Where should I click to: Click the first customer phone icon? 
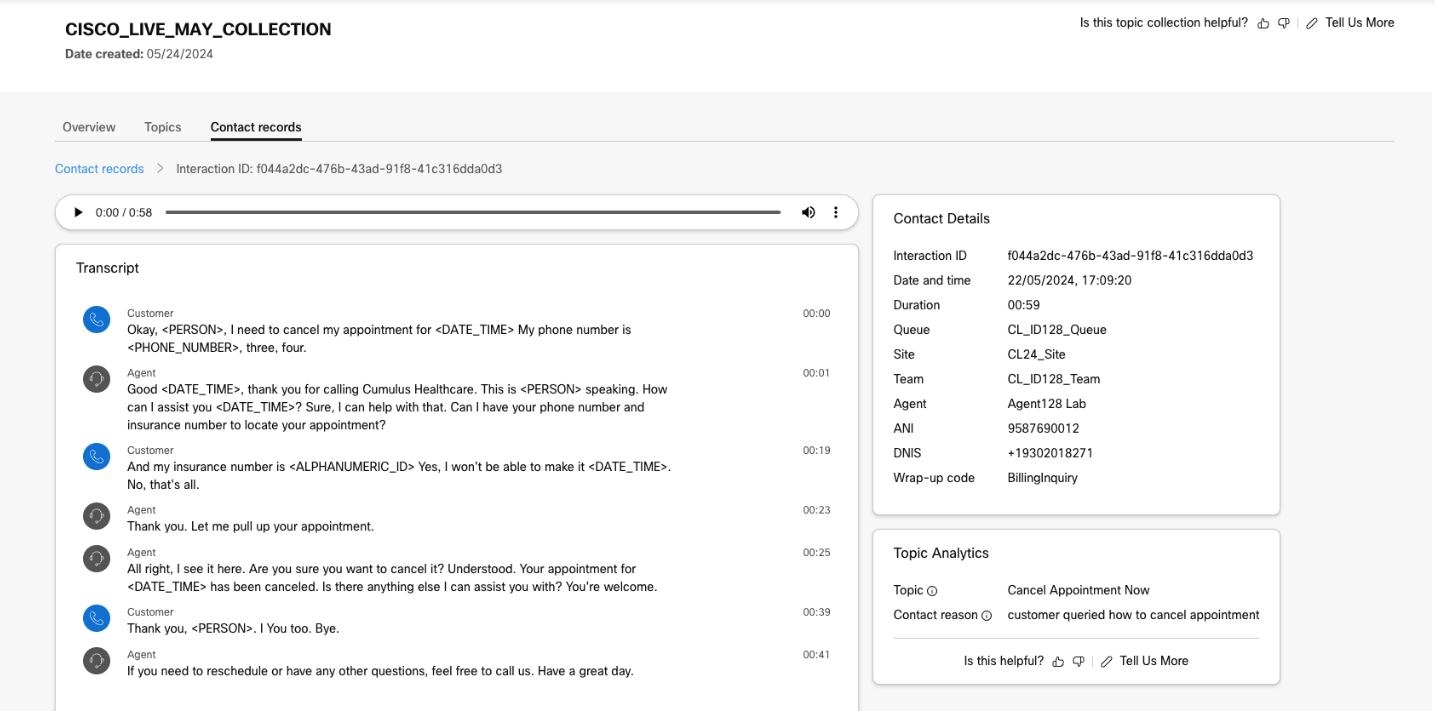click(97, 320)
